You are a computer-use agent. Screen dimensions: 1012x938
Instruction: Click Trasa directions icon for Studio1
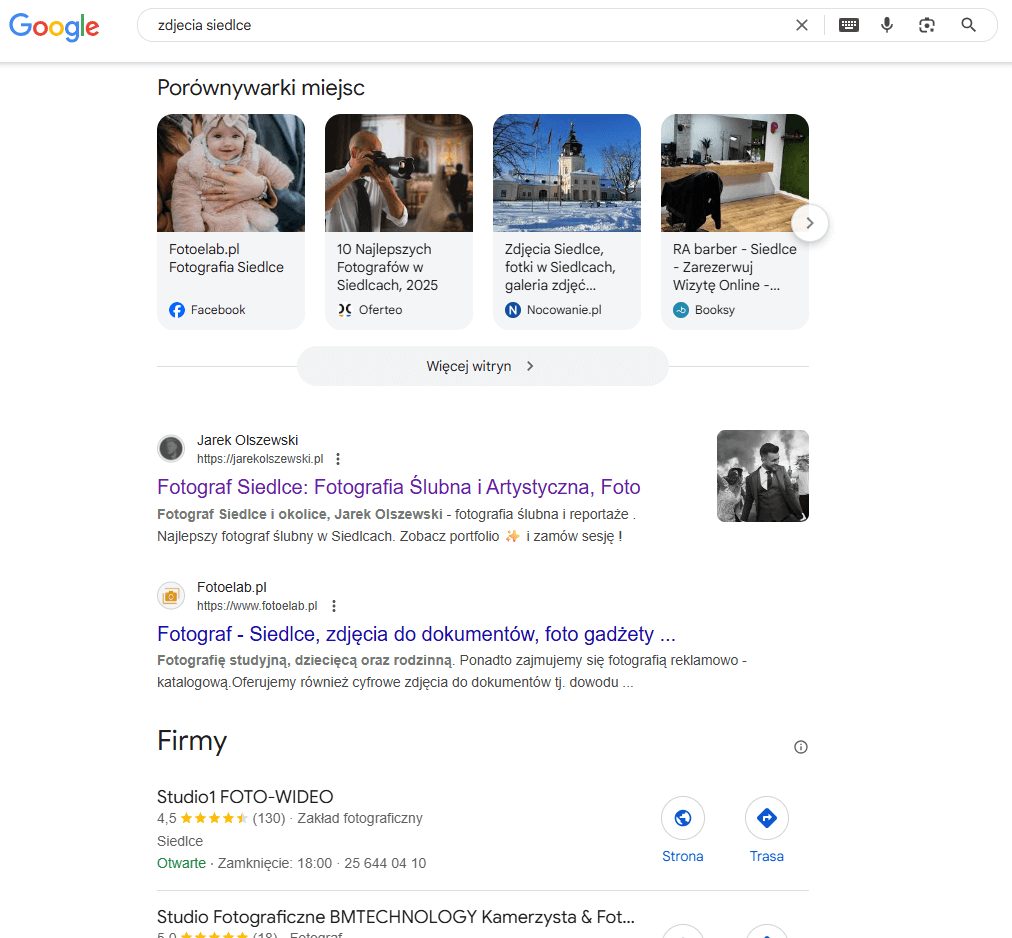pyautogui.click(x=767, y=818)
